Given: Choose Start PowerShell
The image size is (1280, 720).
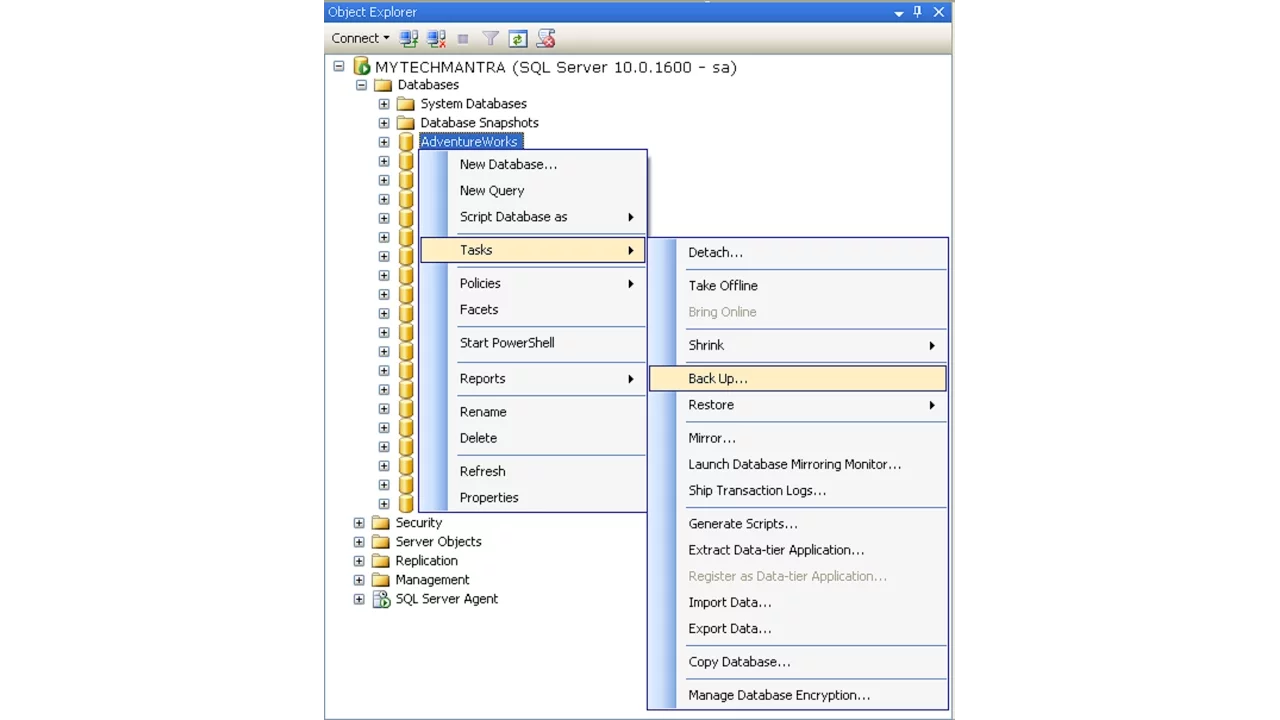Looking at the screenshot, I should pos(533,342).
